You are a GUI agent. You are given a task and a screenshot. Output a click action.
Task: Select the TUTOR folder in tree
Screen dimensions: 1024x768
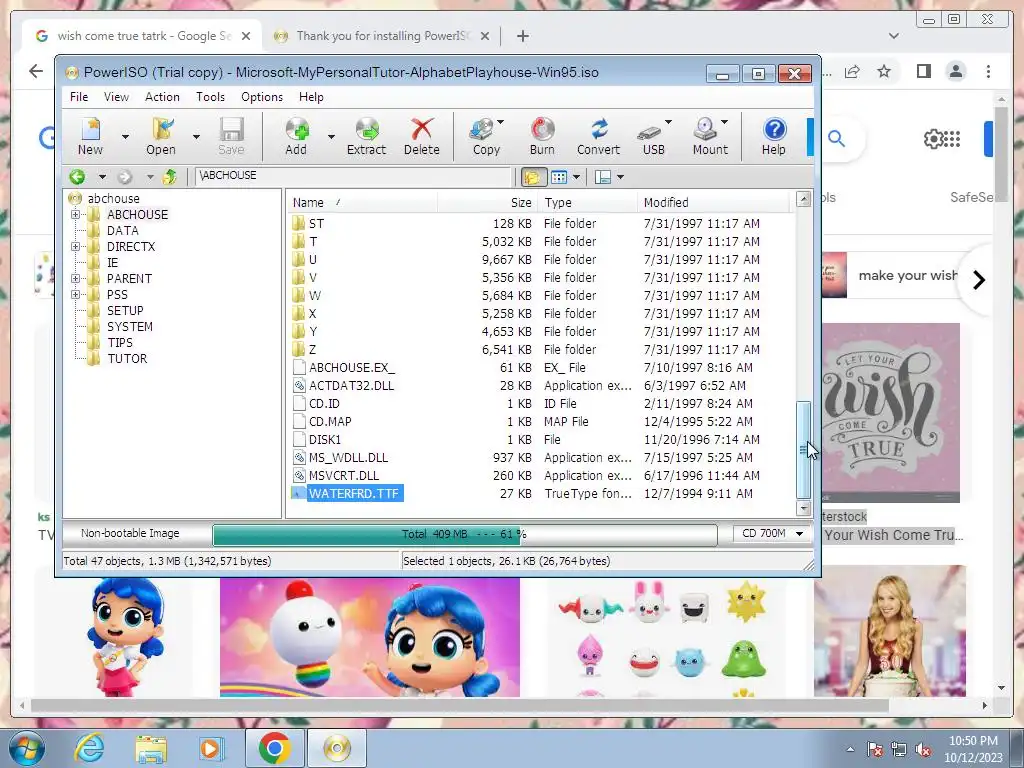click(127, 359)
